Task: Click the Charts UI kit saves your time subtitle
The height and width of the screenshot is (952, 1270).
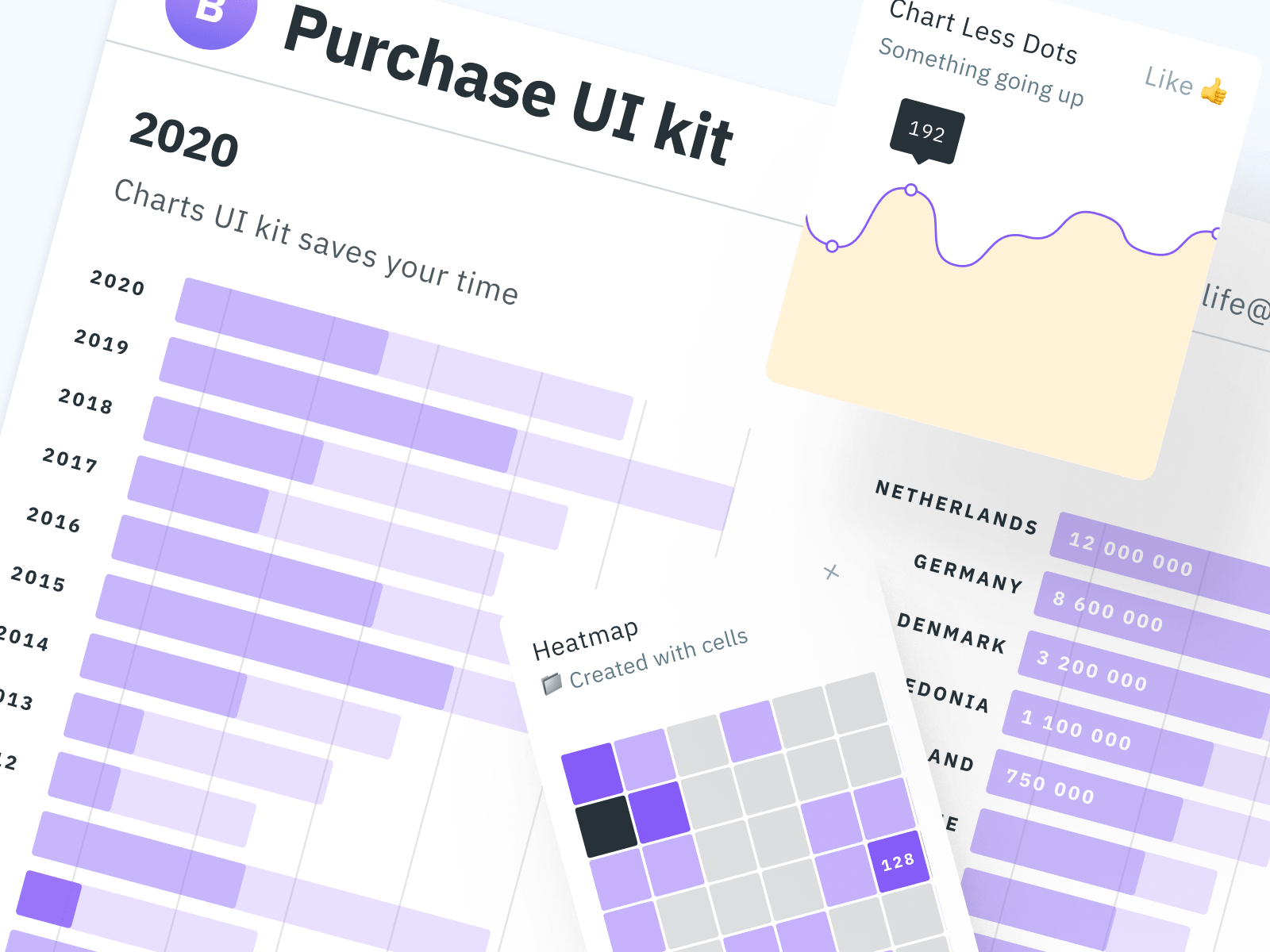Action: pos(316,242)
